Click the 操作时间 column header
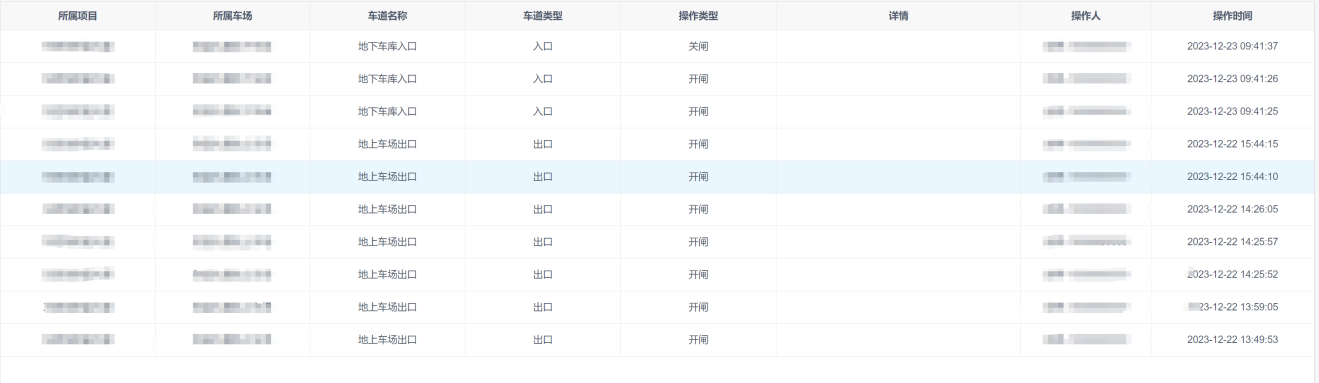1319x383 pixels. [1232, 17]
